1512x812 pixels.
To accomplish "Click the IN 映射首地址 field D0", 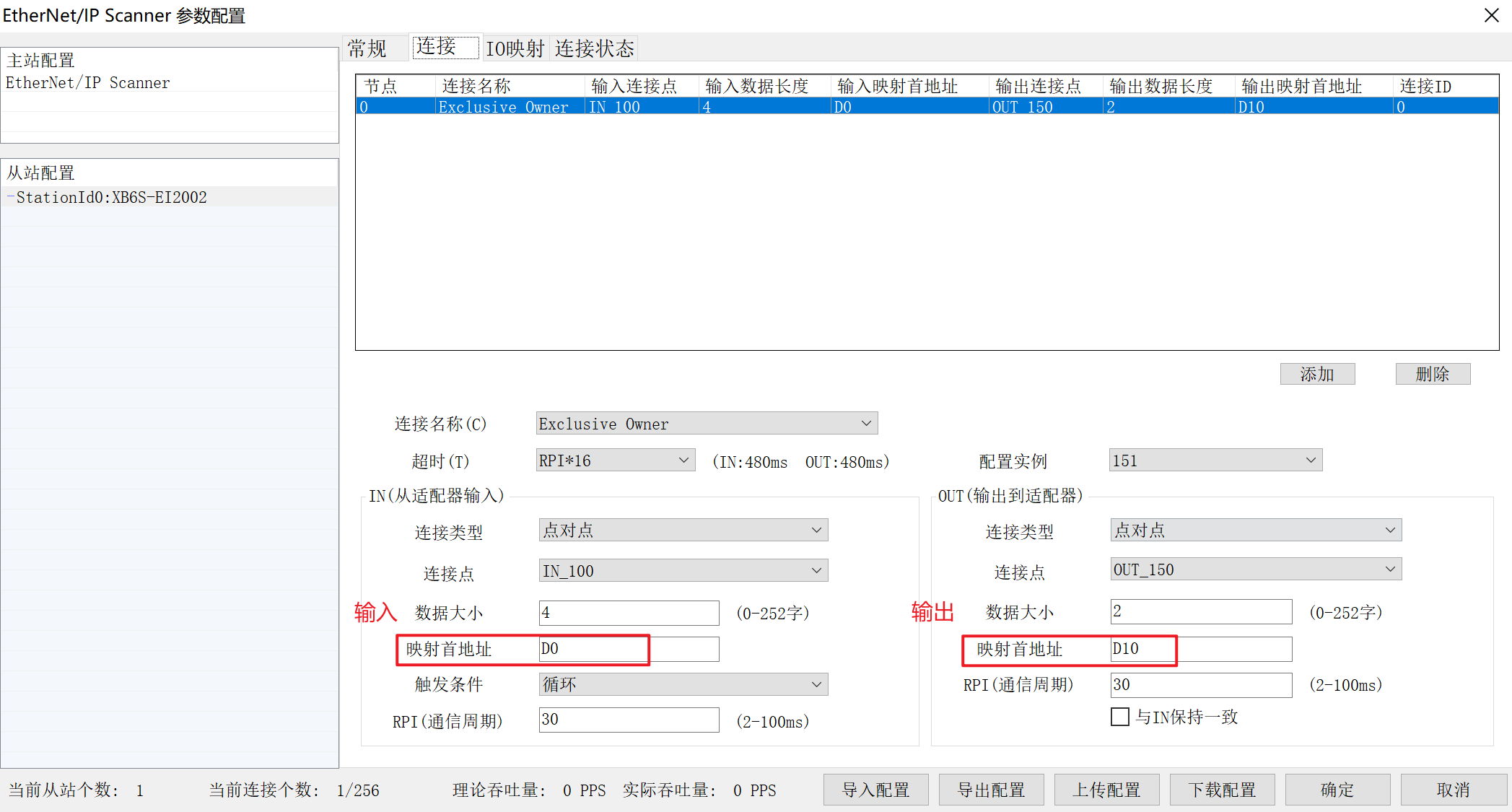I will click(x=629, y=649).
